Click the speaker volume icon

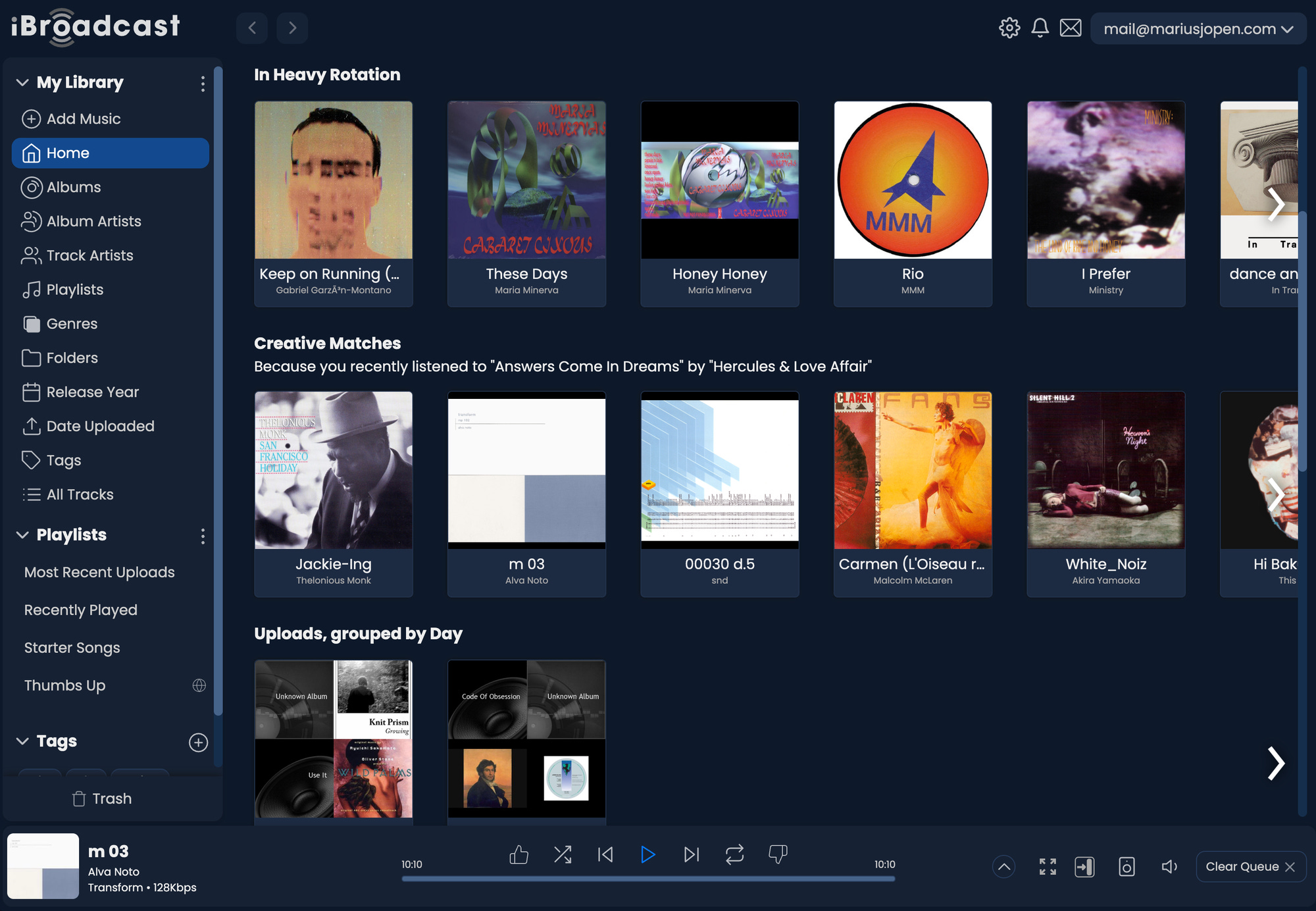1169,867
